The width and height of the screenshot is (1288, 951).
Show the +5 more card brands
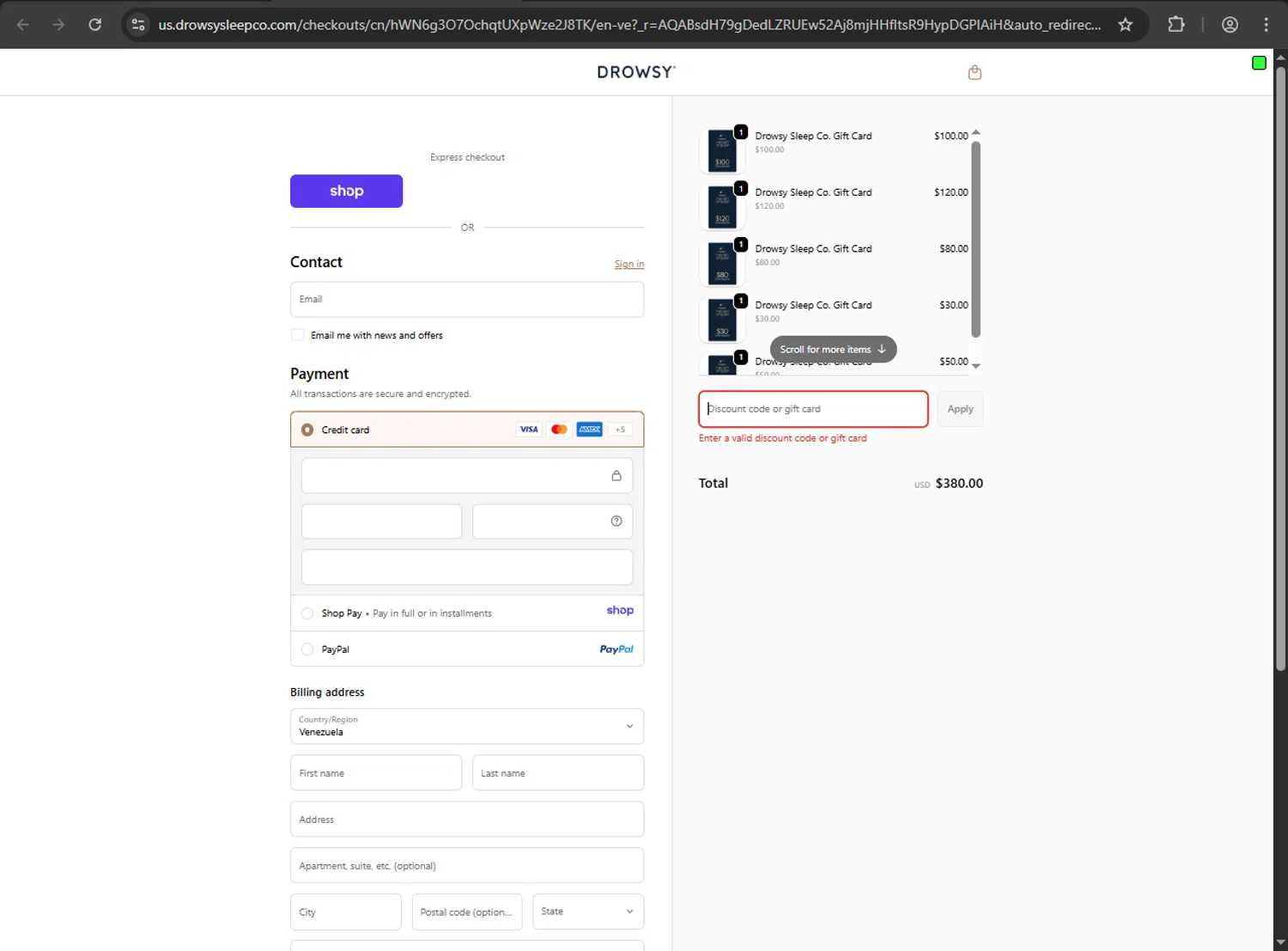[620, 430]
